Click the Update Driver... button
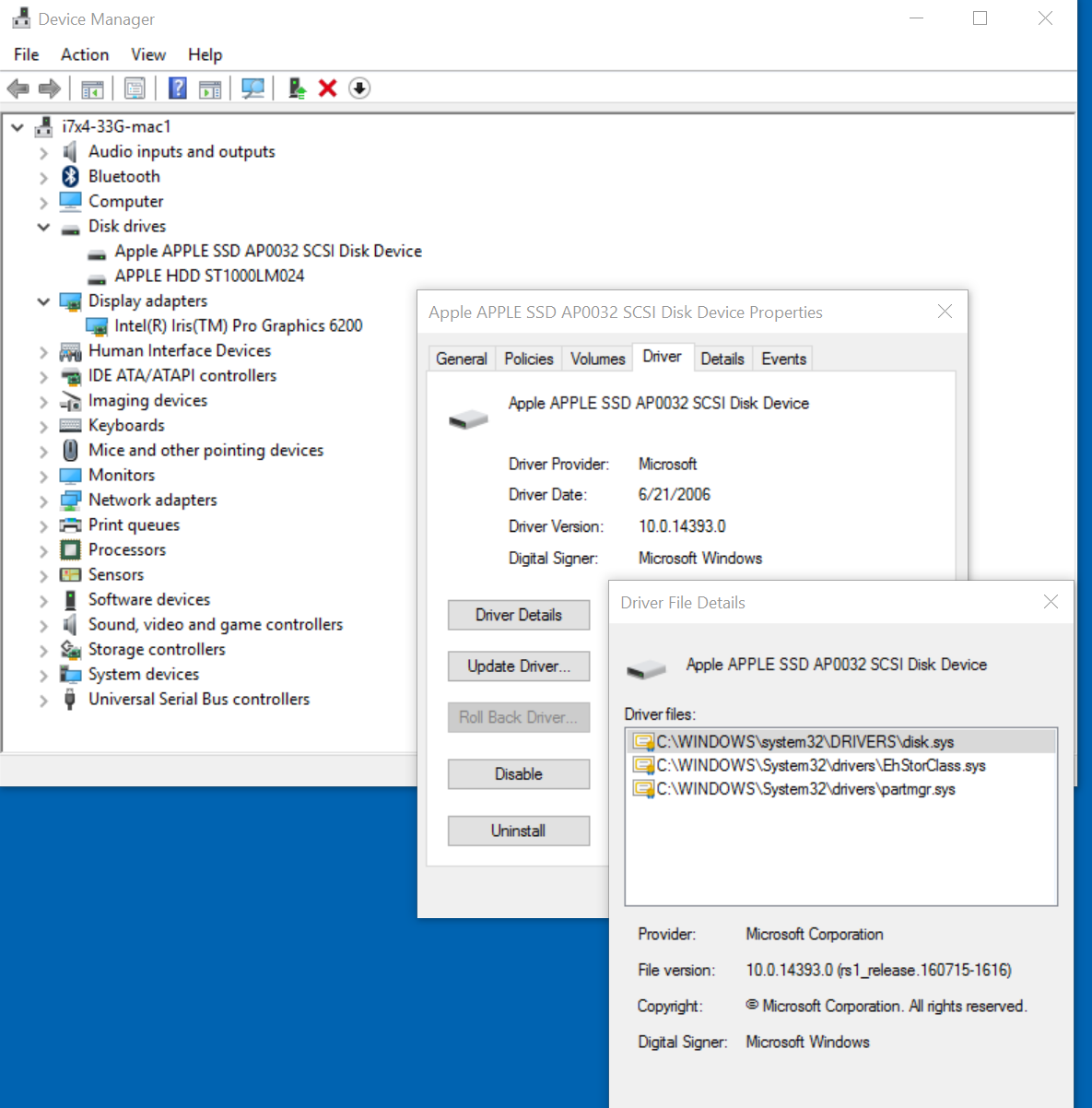 pyautogui.click(x=519, y=666)
